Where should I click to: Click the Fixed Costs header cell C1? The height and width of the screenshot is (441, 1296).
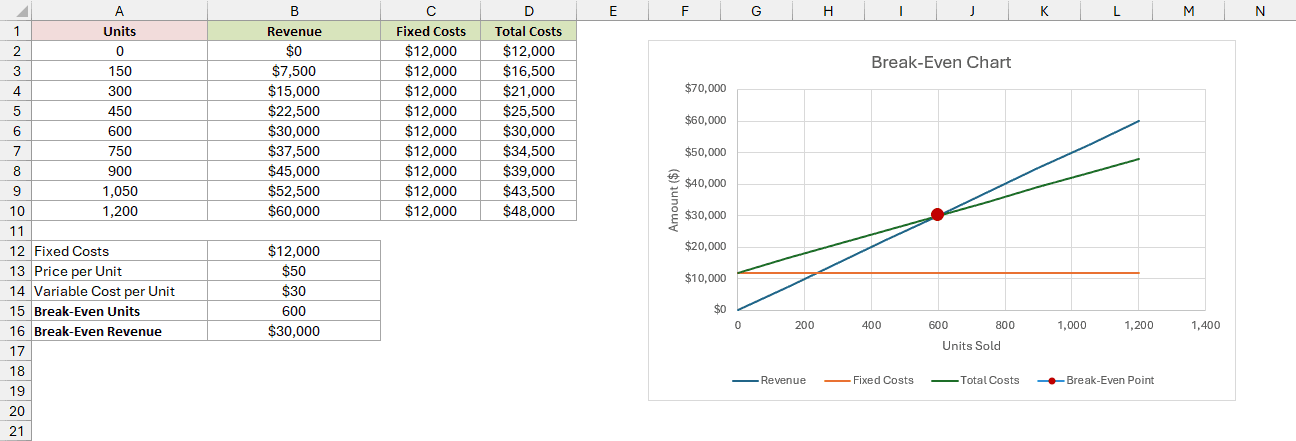(x=431, y=31)
